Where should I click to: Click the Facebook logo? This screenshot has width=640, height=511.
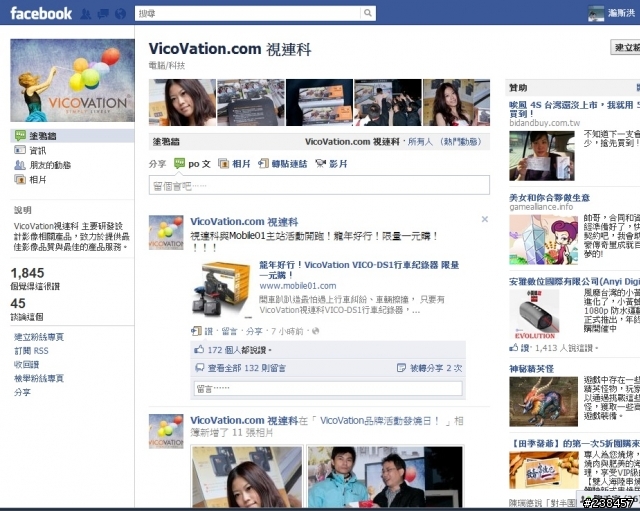tap(41, 13)
